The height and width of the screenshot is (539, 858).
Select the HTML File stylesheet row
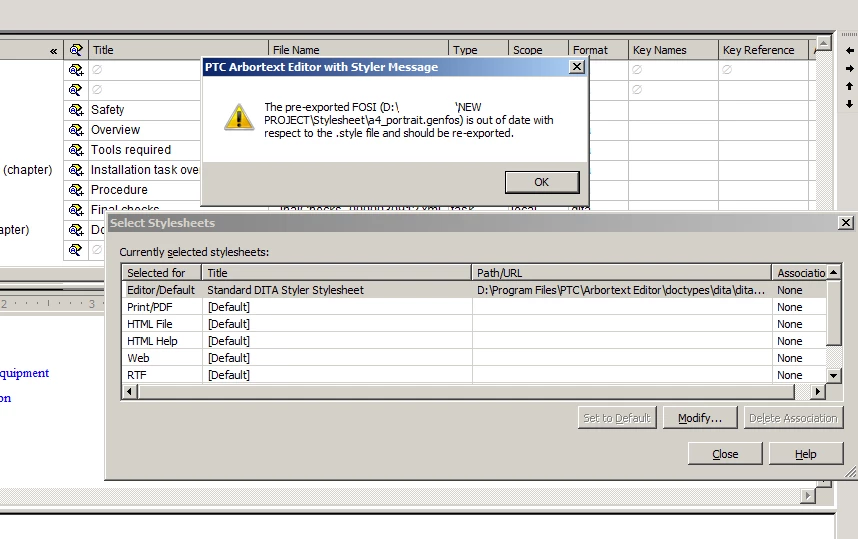pyautogui.click(x=474, y=324)
